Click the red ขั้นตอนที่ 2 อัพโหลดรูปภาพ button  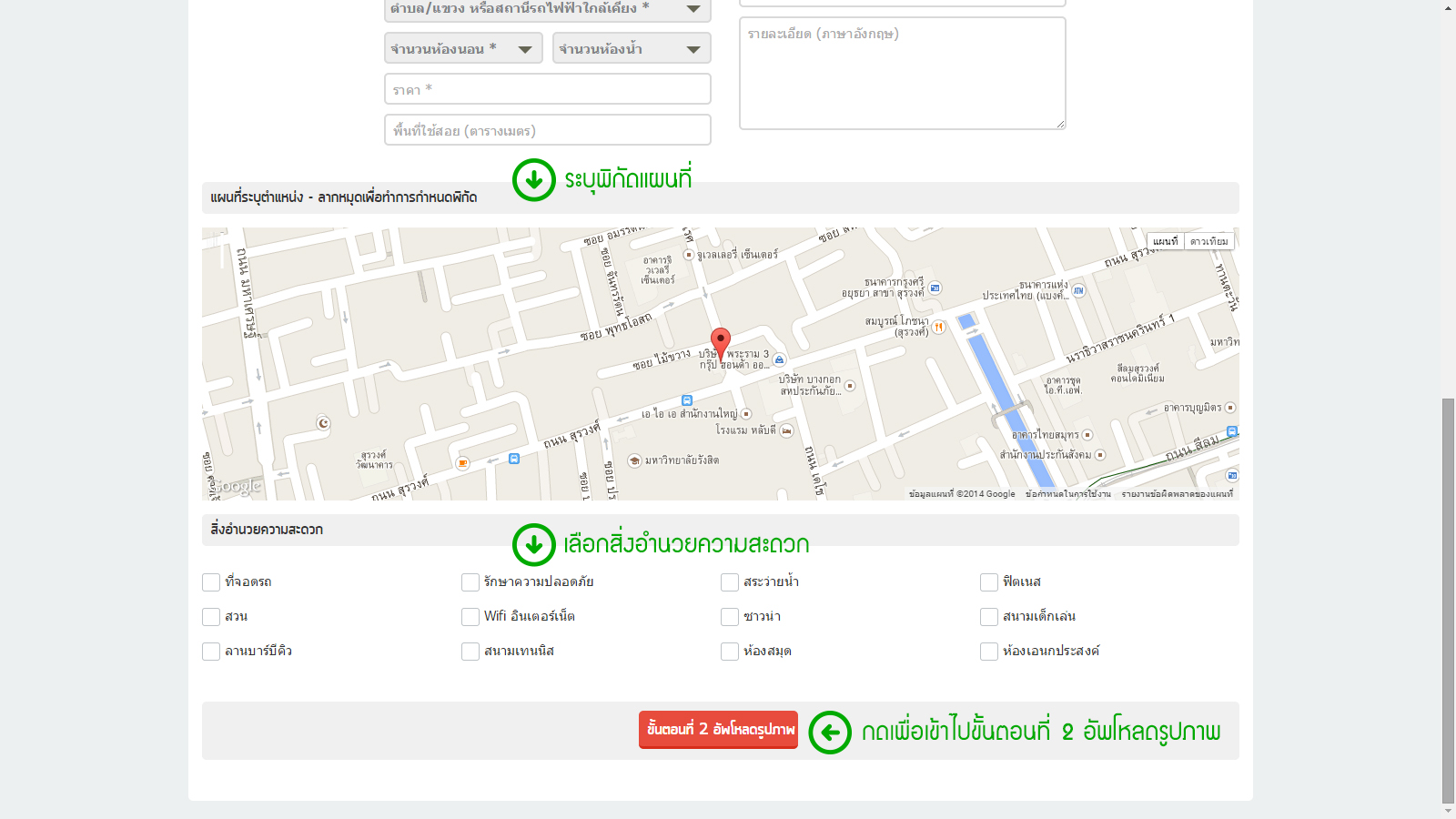(718, 730)
